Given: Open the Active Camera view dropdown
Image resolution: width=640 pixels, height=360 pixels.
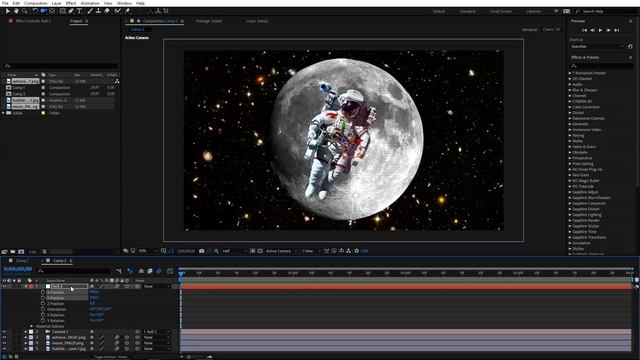Looking at the screenshot, I should 281,251.
